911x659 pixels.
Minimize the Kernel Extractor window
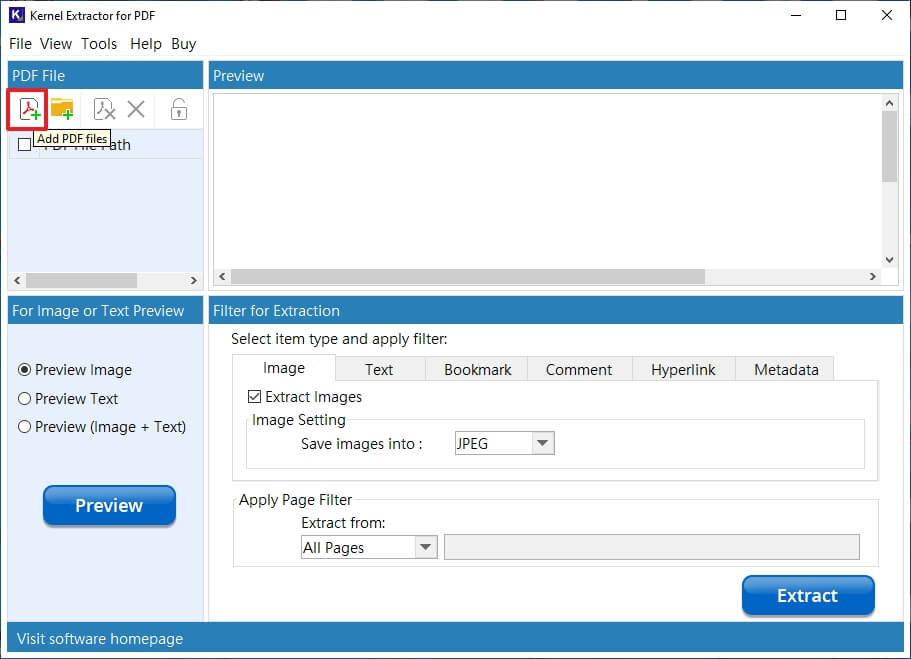coord(796,15)
